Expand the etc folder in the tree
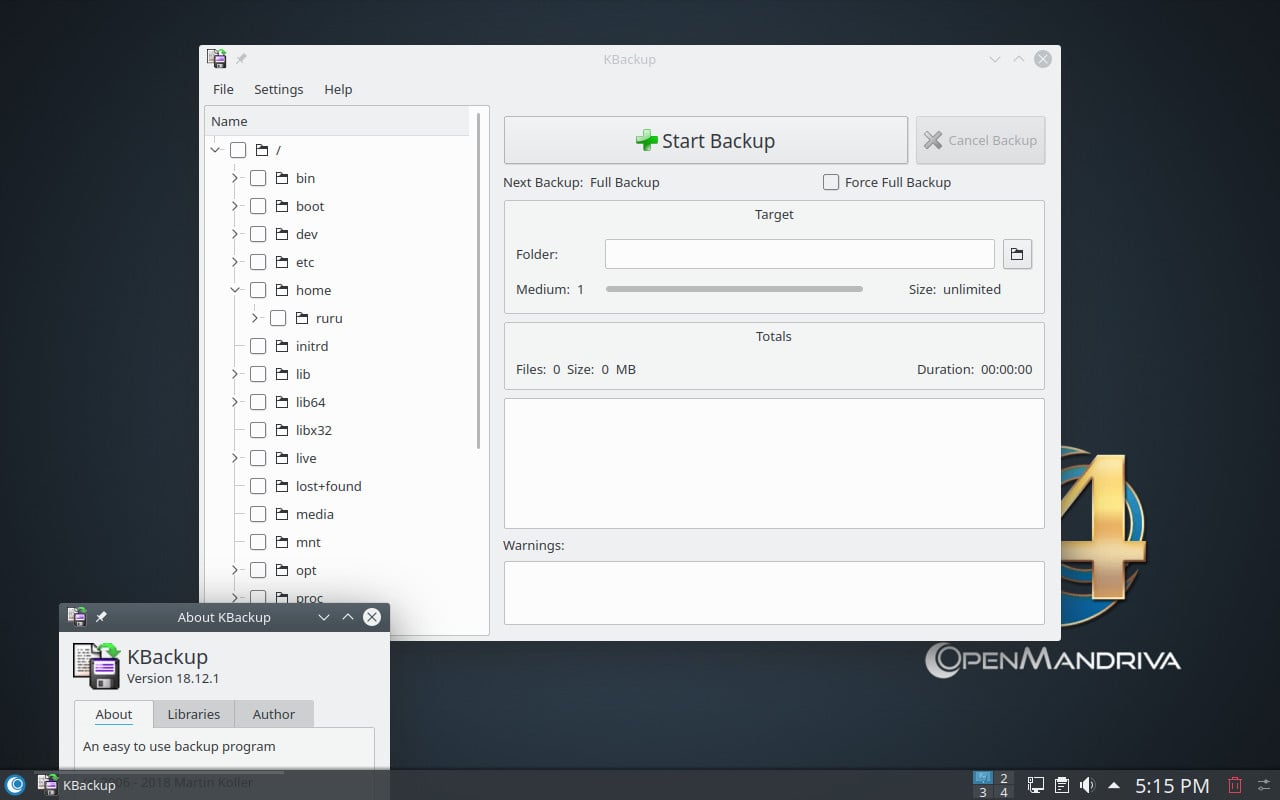1280x800 pixels. [234, 262]
